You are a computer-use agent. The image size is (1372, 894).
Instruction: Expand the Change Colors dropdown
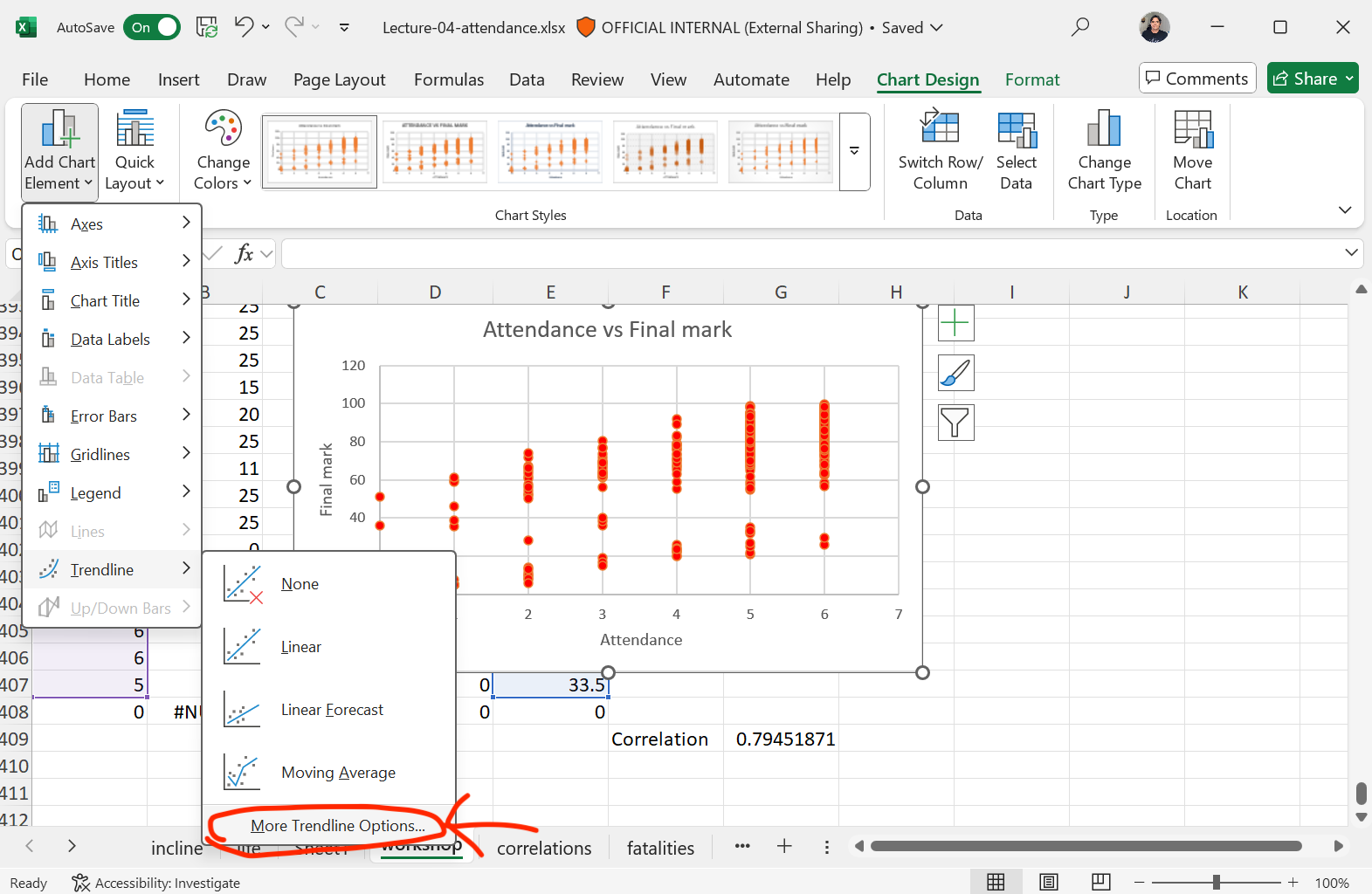223,150
